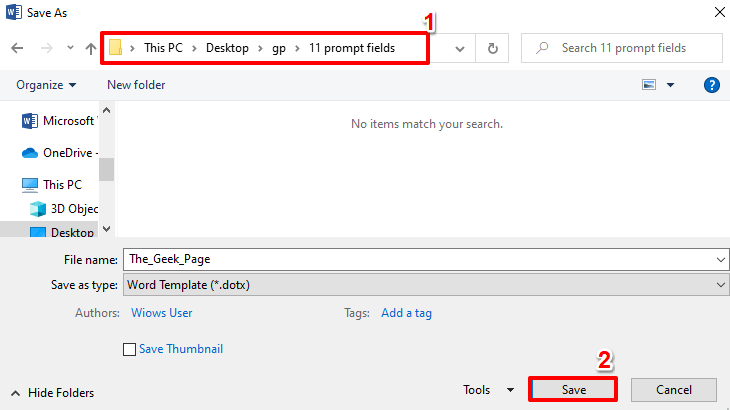
Task: Select Microsoft Word in navigation pane
Action: coord(60,121)
